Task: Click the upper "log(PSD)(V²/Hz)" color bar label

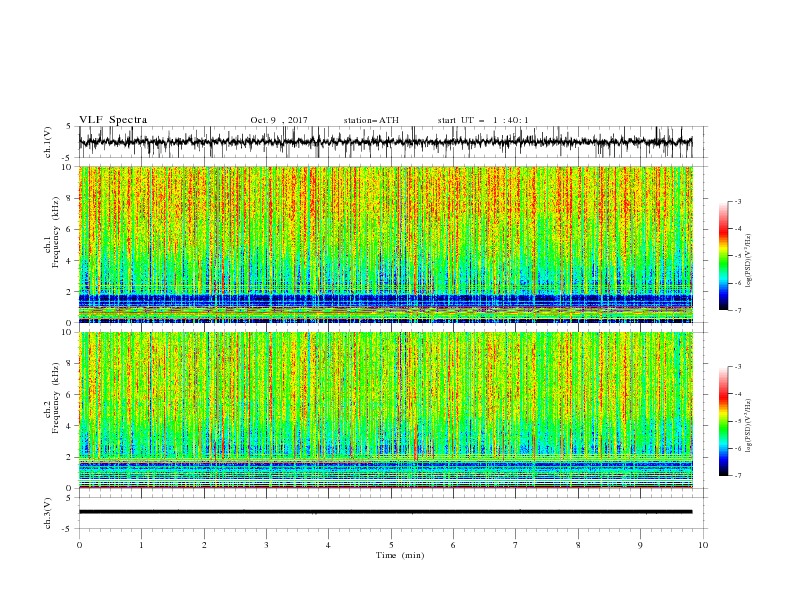Action: (748, 261)
